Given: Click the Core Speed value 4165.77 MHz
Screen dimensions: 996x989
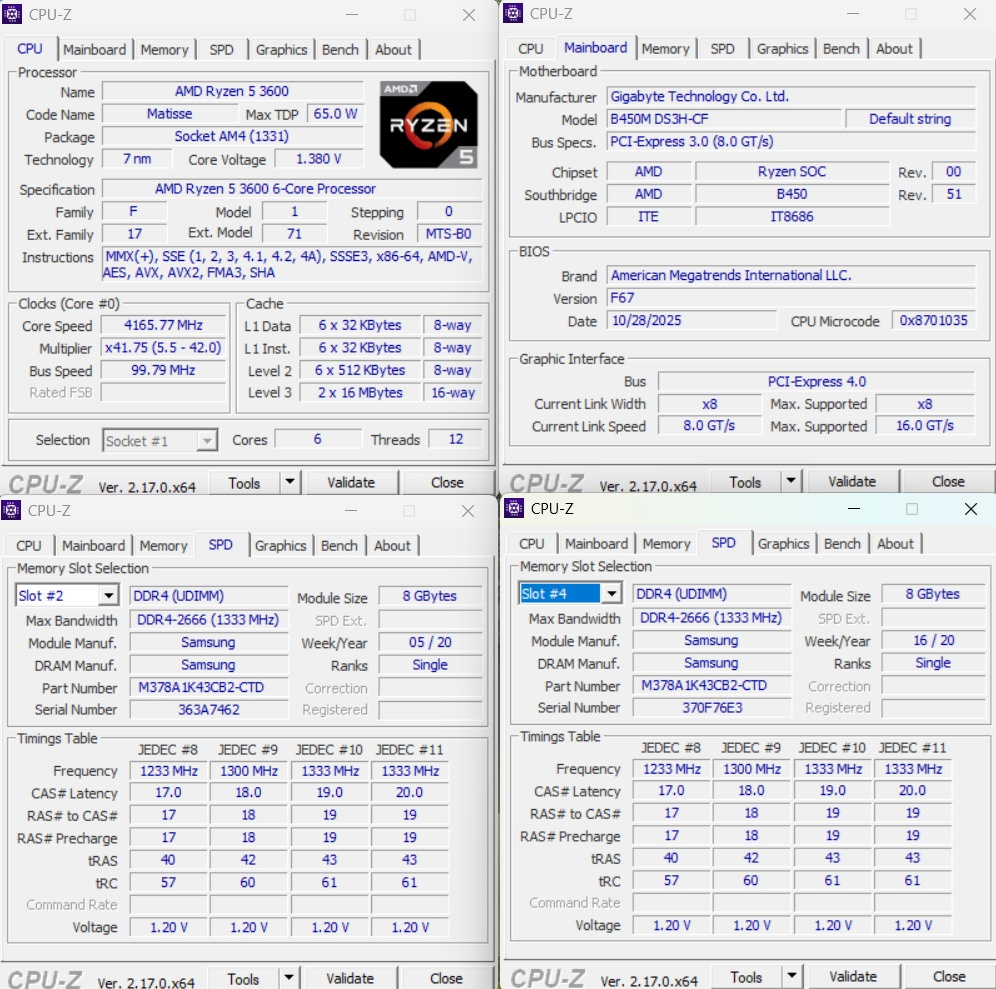Looking at the screenshot, I should 163,326.
